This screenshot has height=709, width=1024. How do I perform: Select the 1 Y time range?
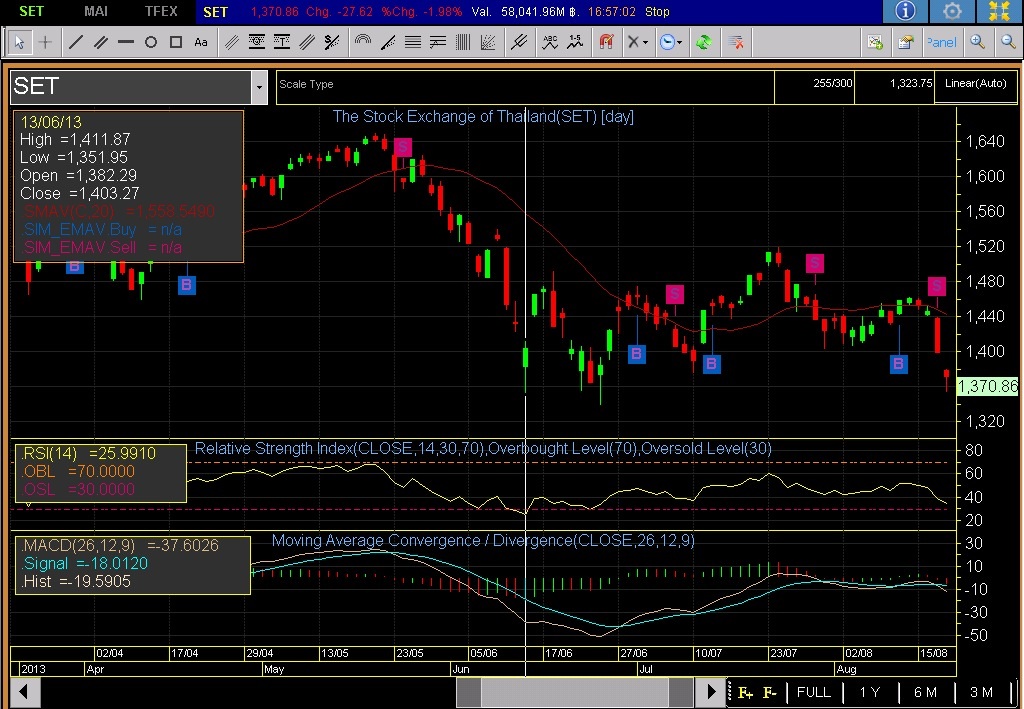click(x=870, y=693)
